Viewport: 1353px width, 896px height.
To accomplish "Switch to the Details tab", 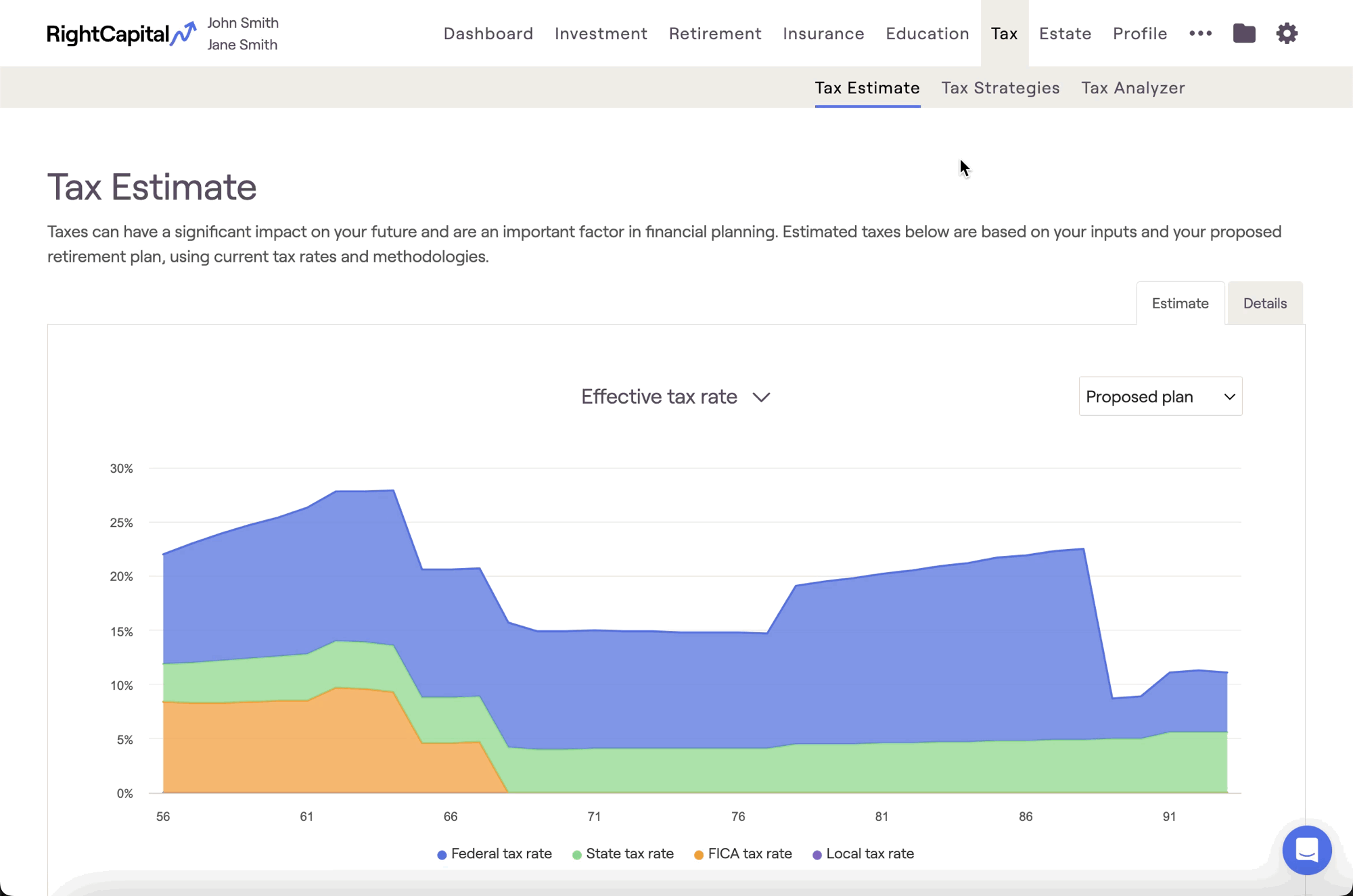I will click(x=1264, y=304).
